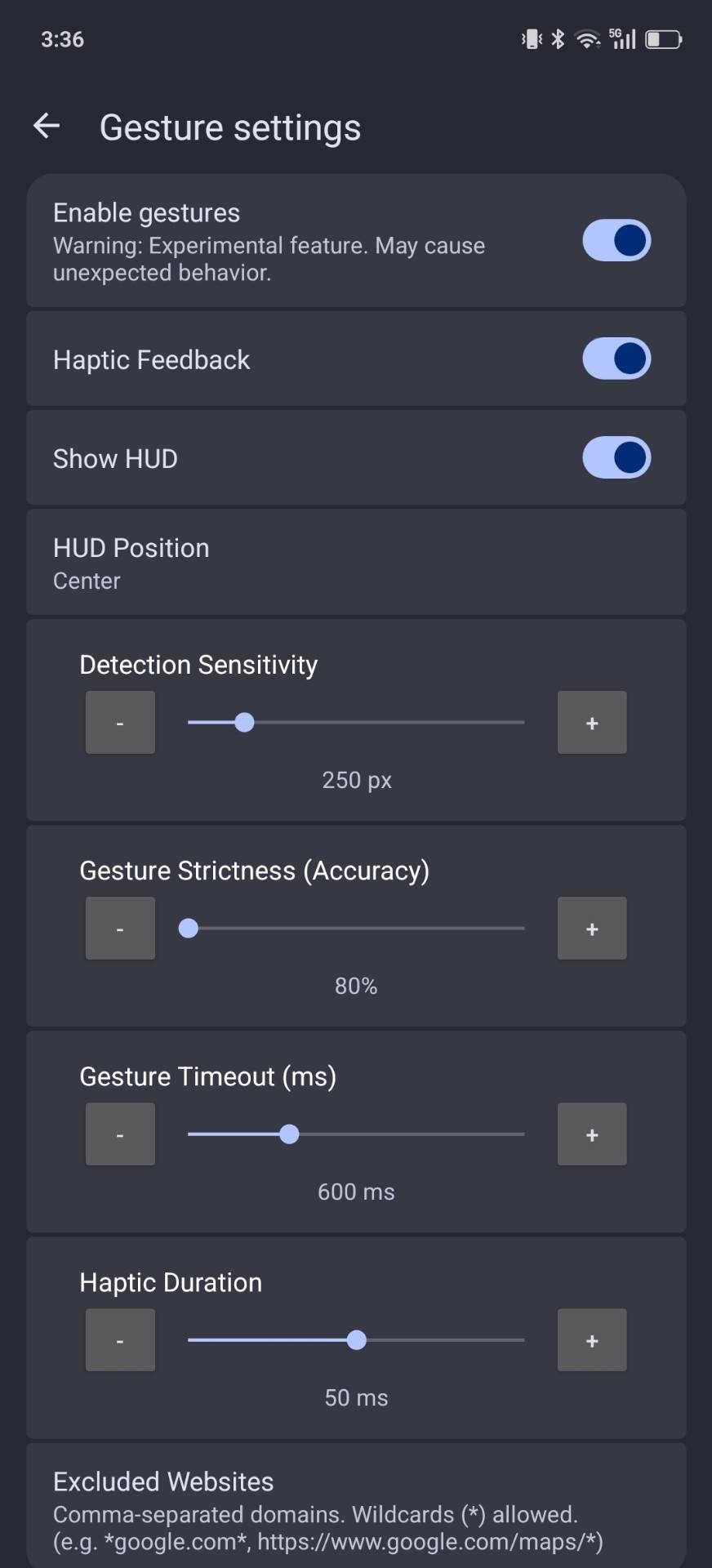Image resolution: width=712 pixels, height=1568 pixels.
Task: Decrease Detection Sensitivity with minus button
Action: pos(120,723)
